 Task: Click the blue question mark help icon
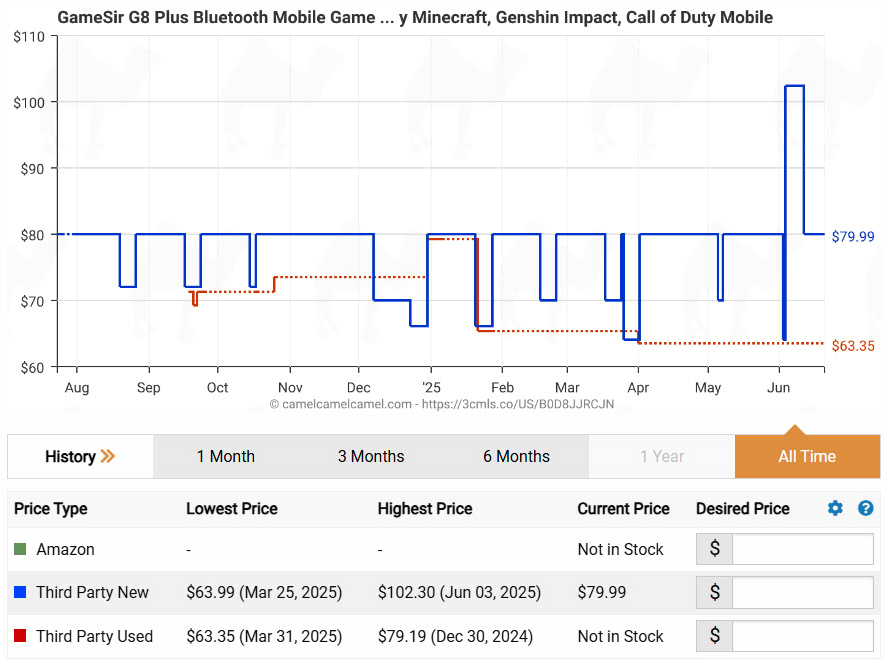(x=866, y=509)
